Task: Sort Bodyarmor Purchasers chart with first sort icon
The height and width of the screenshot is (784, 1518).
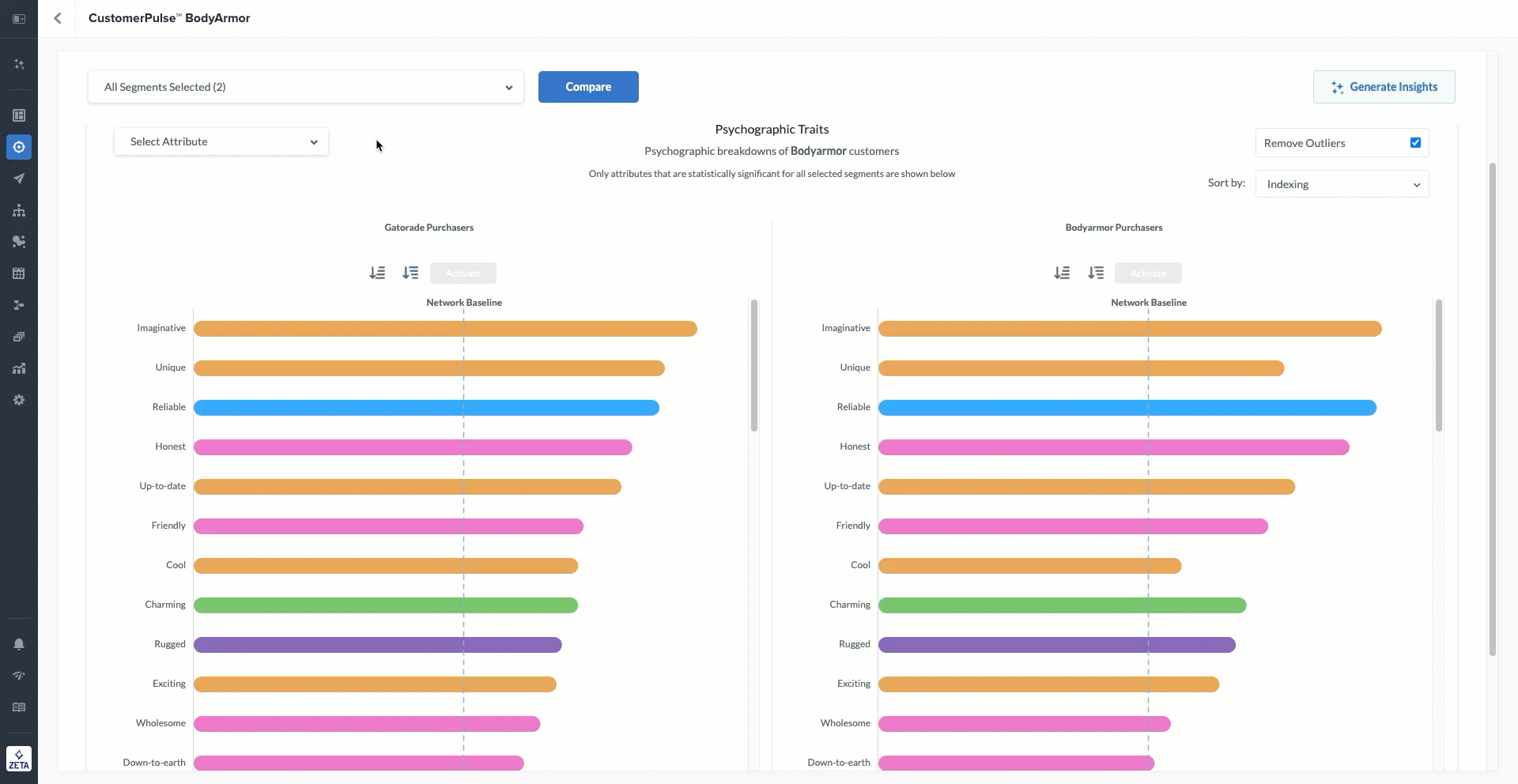Action: [x=1062, y=273]
